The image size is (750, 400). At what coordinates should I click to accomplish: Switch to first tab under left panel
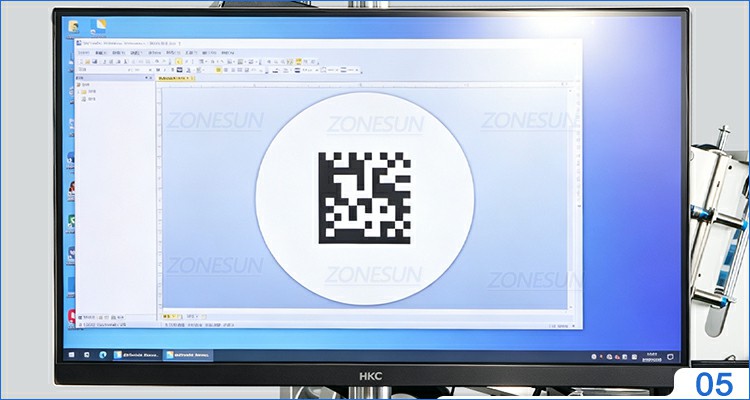tap(87, 317)
